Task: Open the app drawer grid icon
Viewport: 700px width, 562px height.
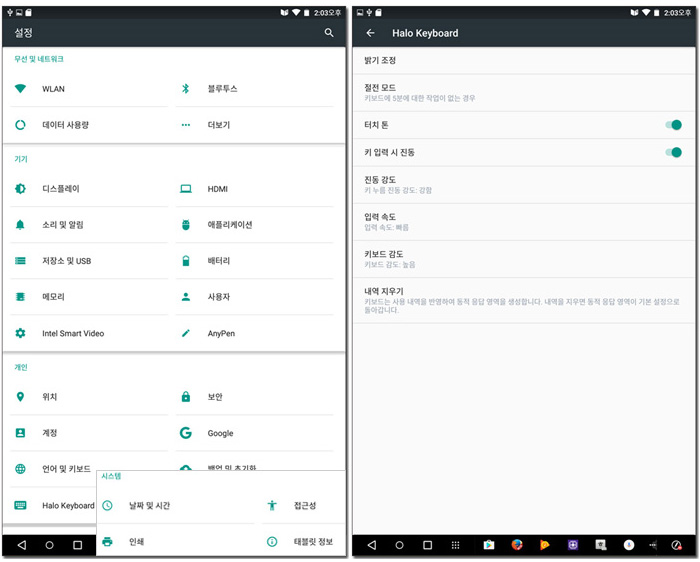Action: click(455, 545)
